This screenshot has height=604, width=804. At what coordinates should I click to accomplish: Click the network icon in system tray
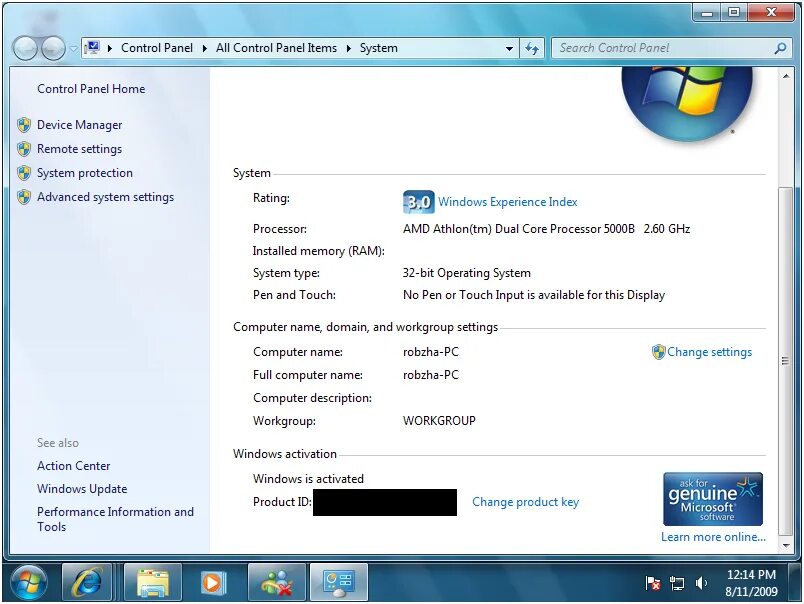click(677, 583)
